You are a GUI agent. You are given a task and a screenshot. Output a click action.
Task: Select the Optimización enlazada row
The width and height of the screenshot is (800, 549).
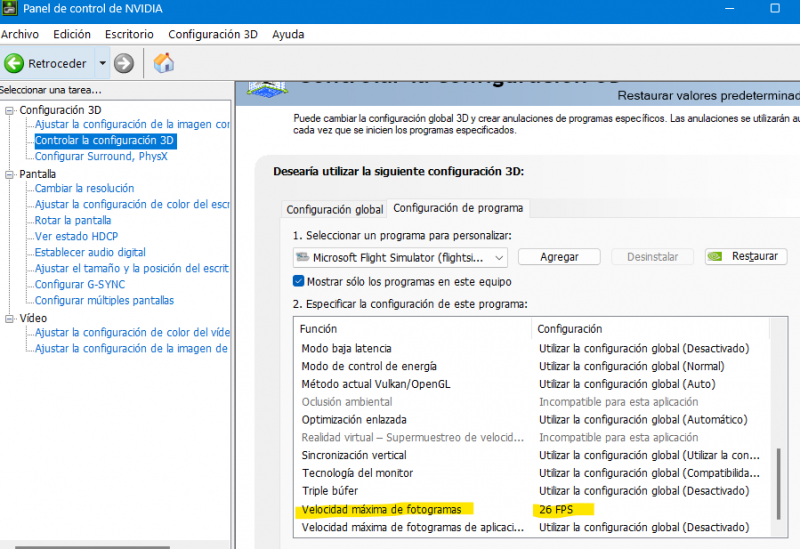click(532, 420)
